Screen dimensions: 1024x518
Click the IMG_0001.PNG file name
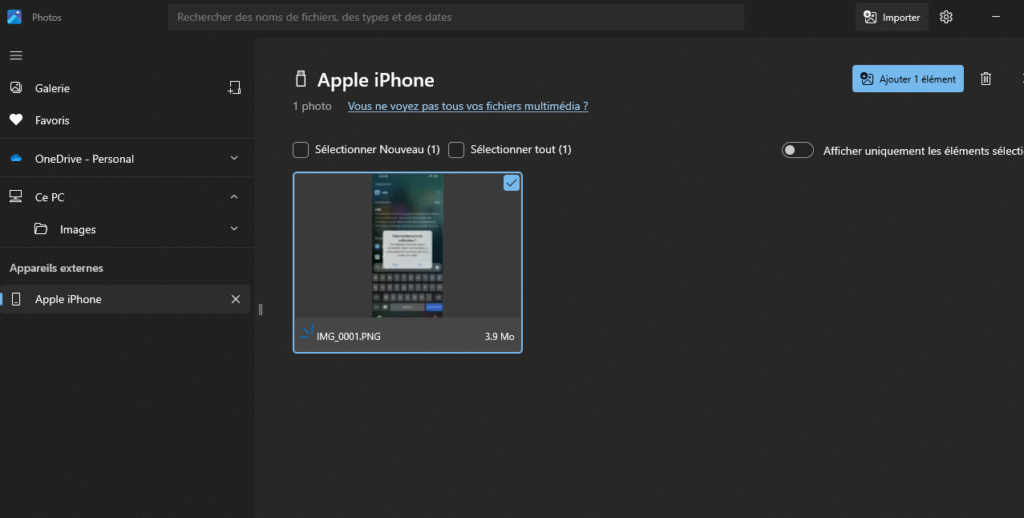click(348, 336)
